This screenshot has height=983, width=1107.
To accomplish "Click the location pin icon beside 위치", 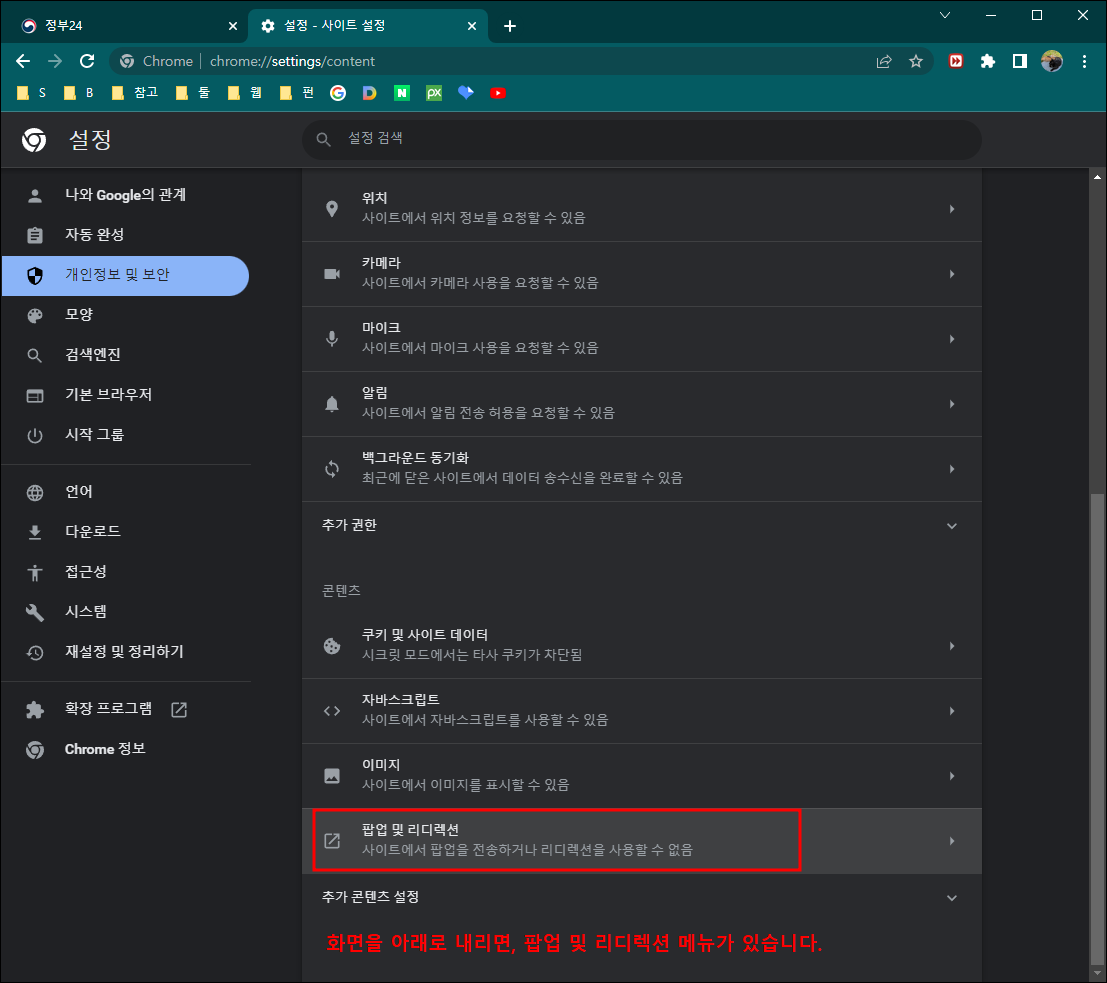I will (x=332, y=209).
